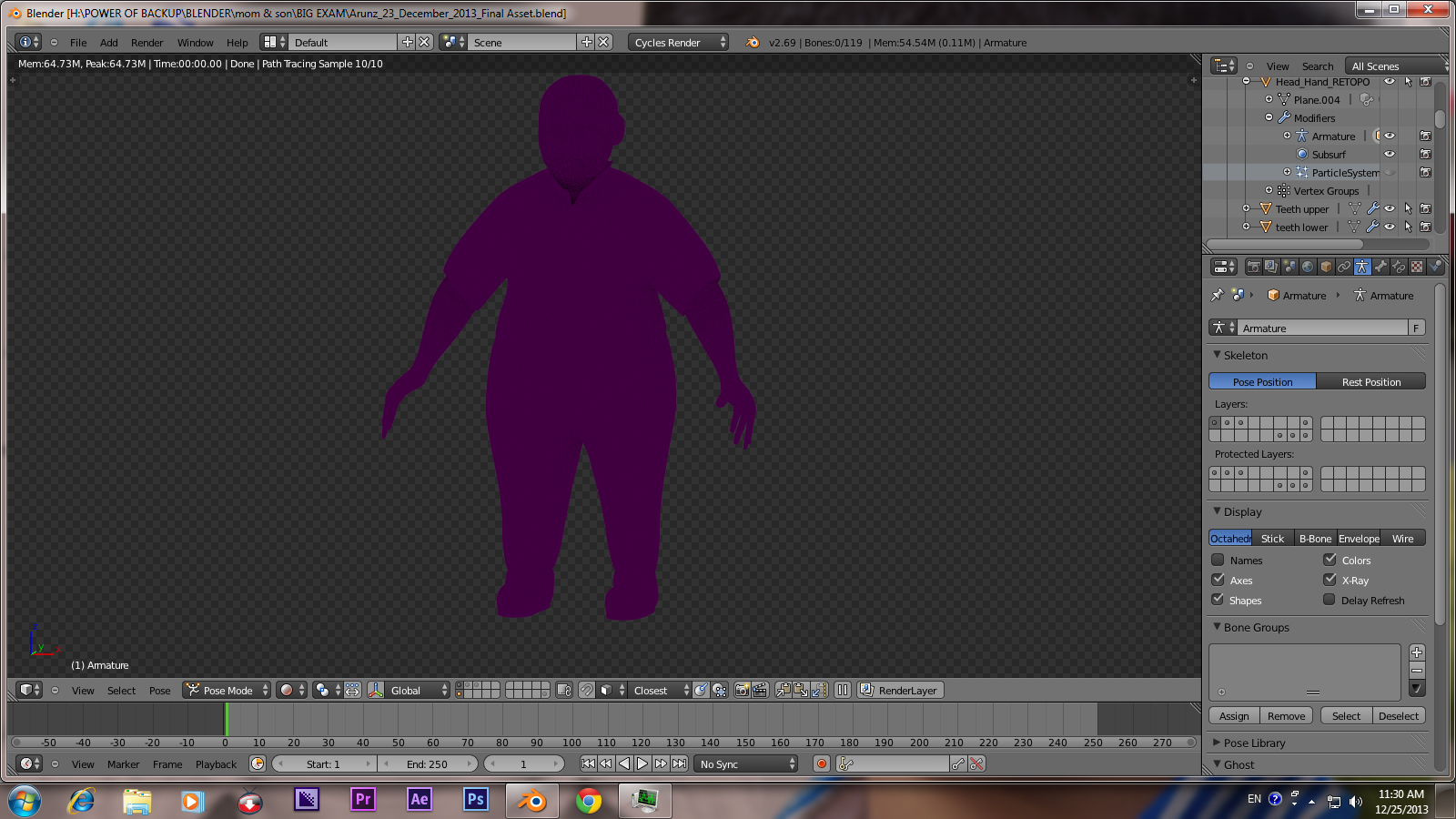This screenshot has height=819, width=1456.
Task: Open the Playback menu in timeline
Action: pos(216,763)
